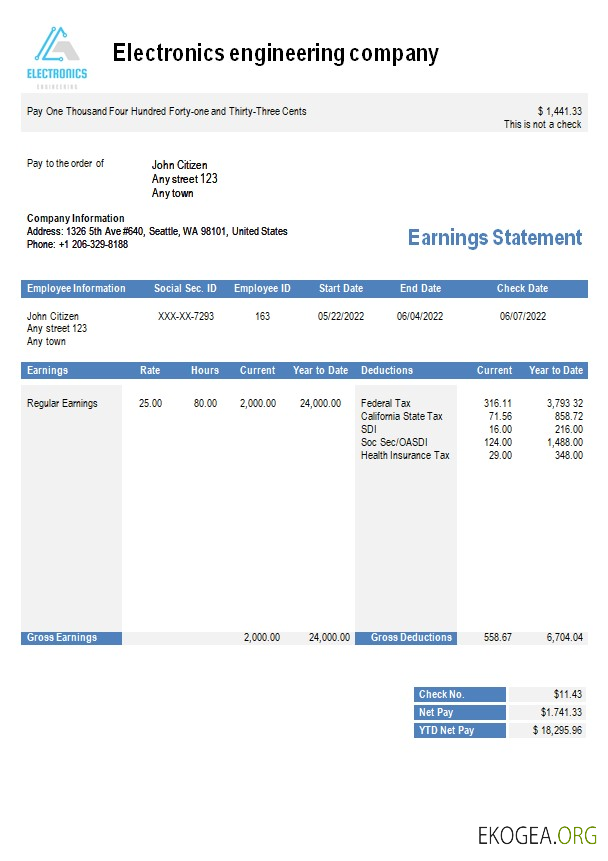Click the Gross Earnings label
Image resolution: width=608 pixels, height=861 pixels.
point(62,637)
